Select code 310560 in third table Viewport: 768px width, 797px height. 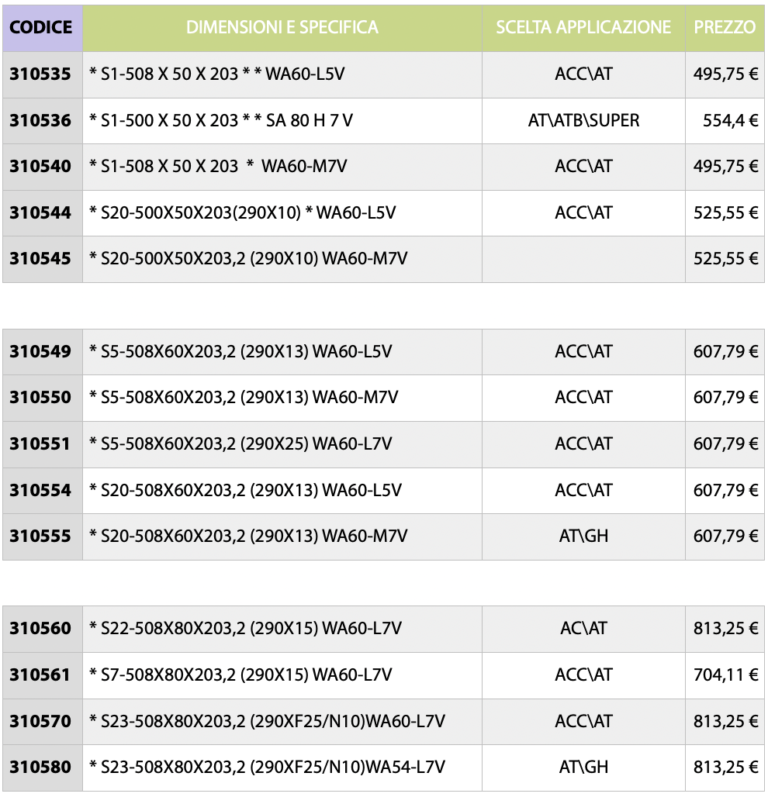[42, 629]
